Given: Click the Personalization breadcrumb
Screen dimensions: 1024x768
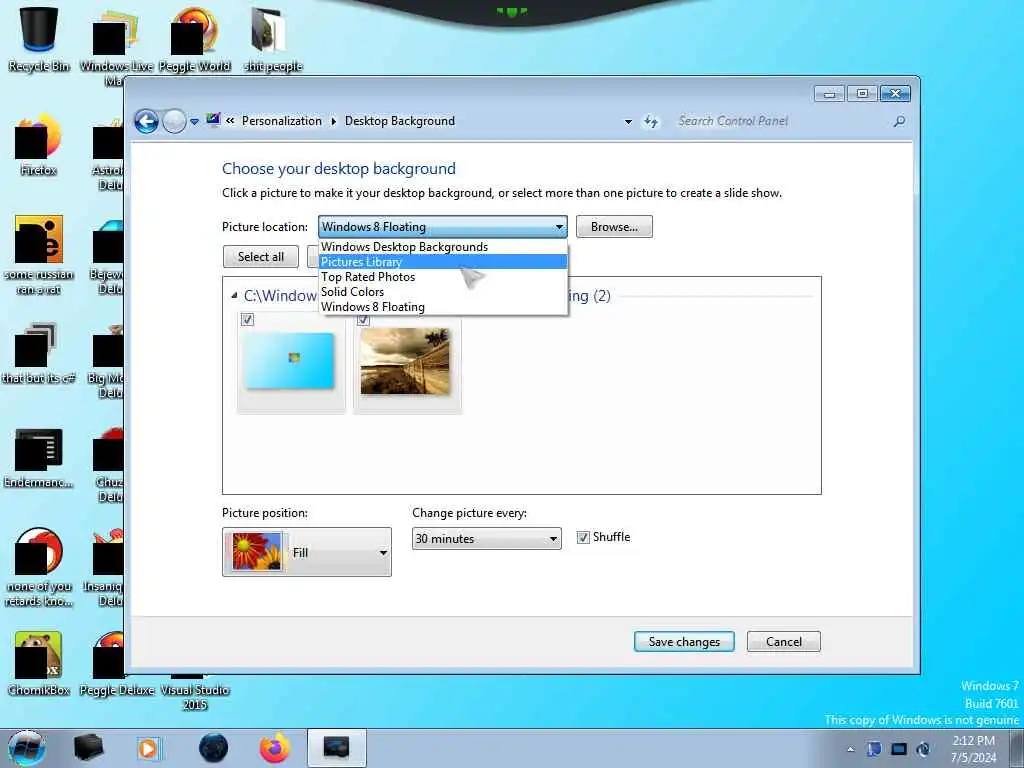Looking at the screenshot, I should click(x=281, y=121).
